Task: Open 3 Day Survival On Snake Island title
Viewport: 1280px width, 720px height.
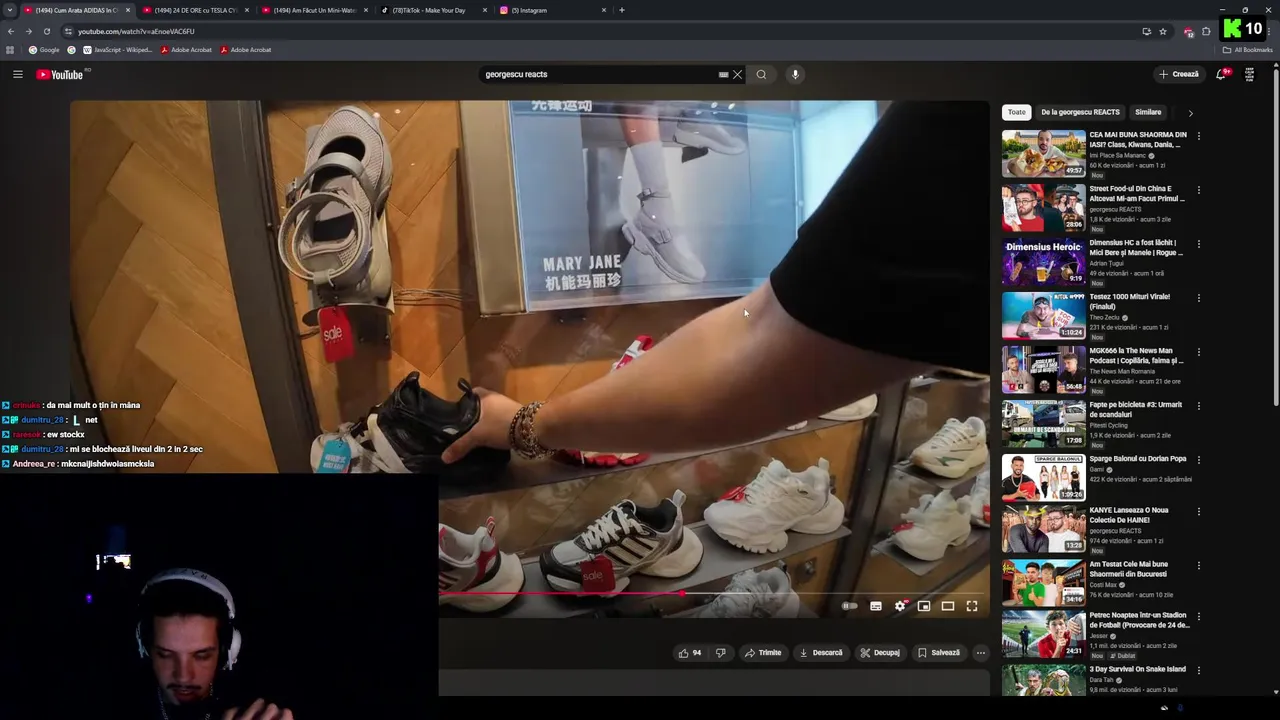Action: (1137, 669)
